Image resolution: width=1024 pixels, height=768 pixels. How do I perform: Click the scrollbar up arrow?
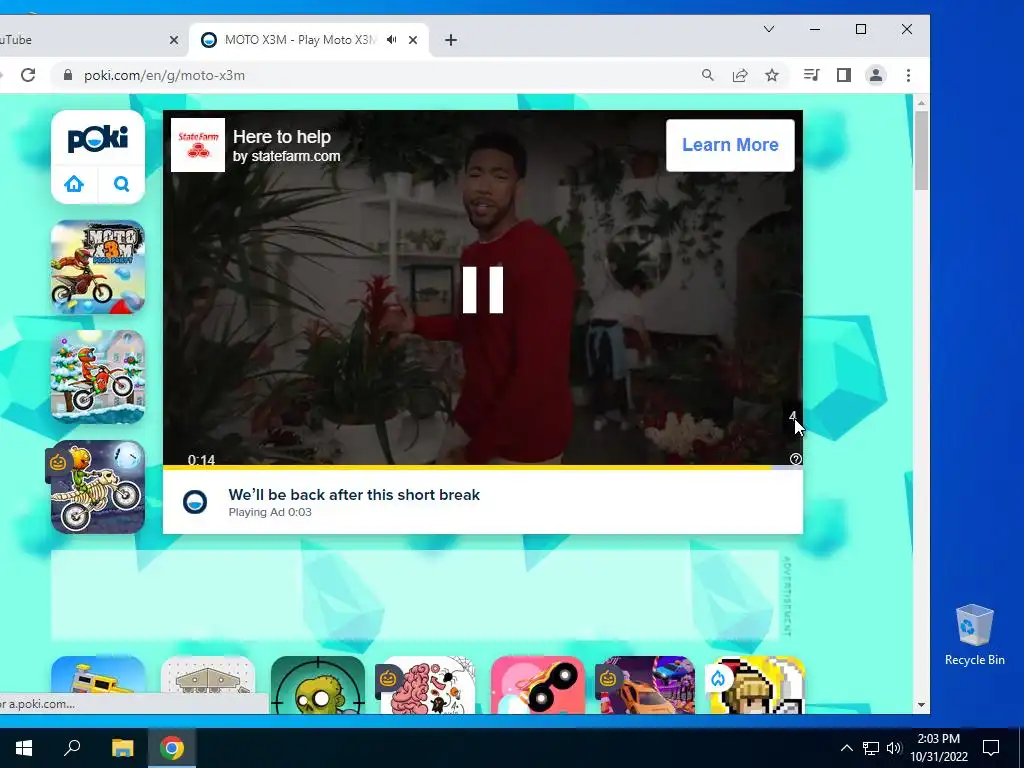click(921, 103)
